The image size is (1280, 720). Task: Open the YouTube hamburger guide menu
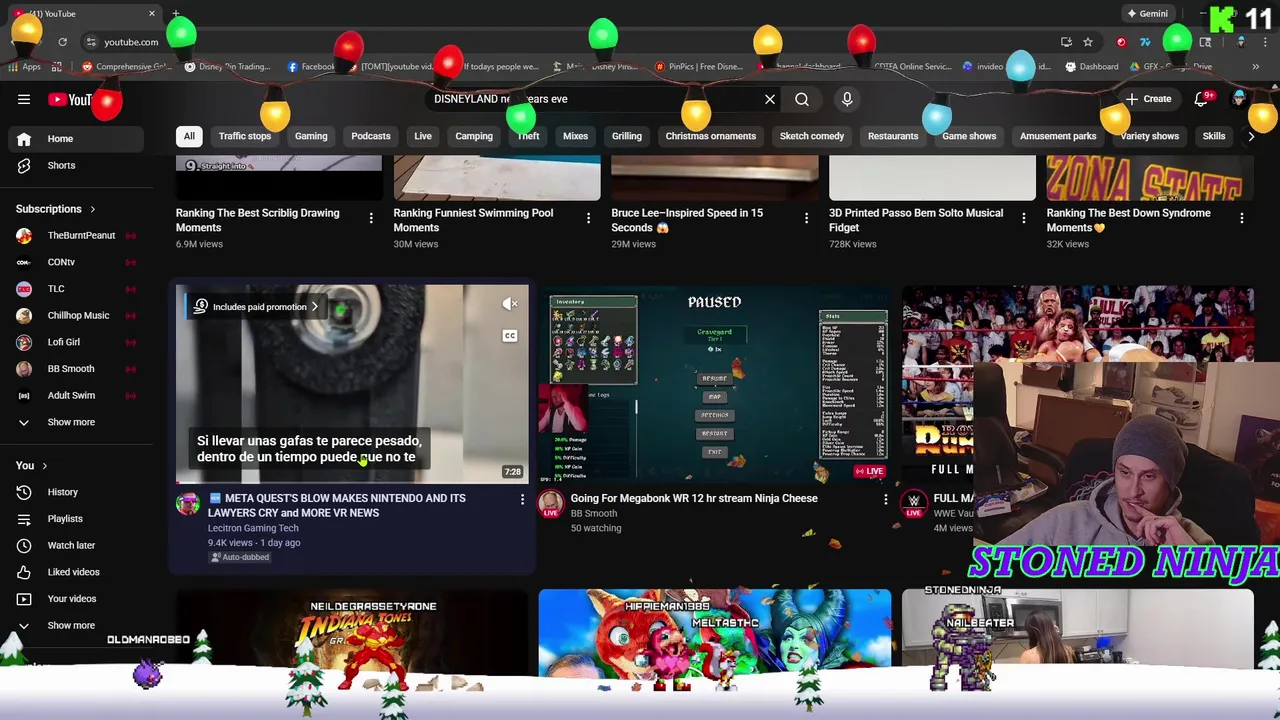coord(24,99)
